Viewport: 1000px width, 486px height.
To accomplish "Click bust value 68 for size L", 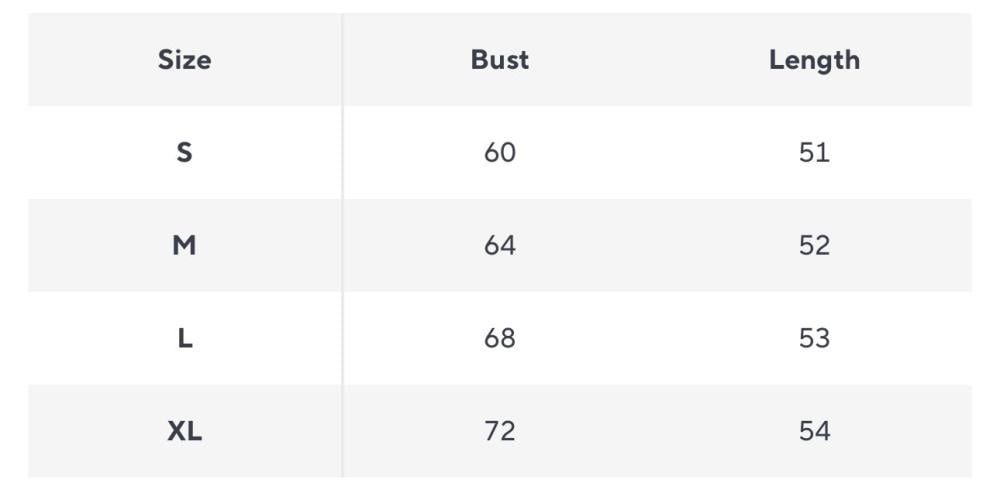I will pyautogui.click(x=499, y=339).
